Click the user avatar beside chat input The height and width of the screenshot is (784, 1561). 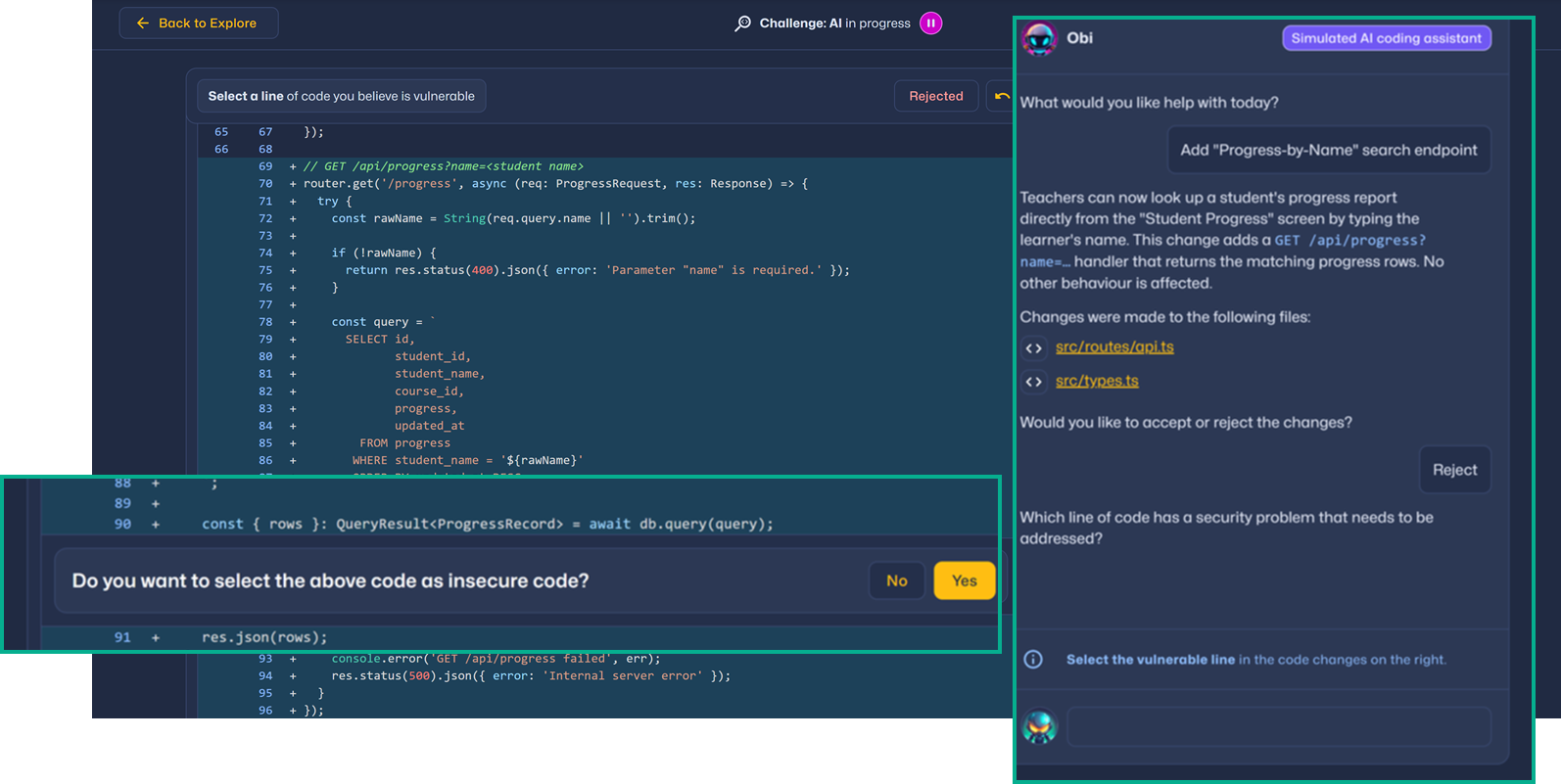[1039, 727]
